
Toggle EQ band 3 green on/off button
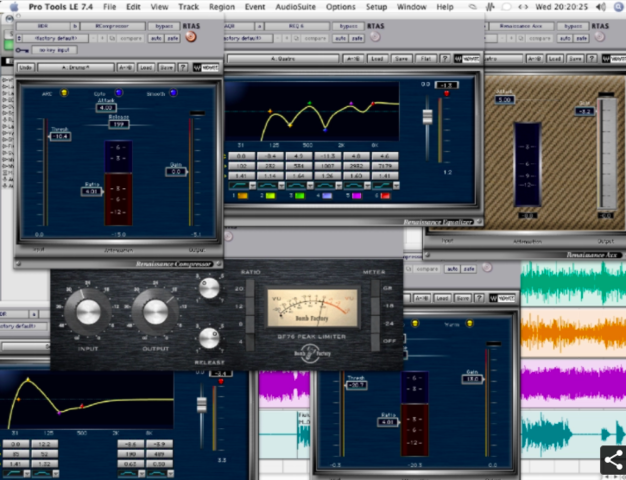[x=299, y=196]
